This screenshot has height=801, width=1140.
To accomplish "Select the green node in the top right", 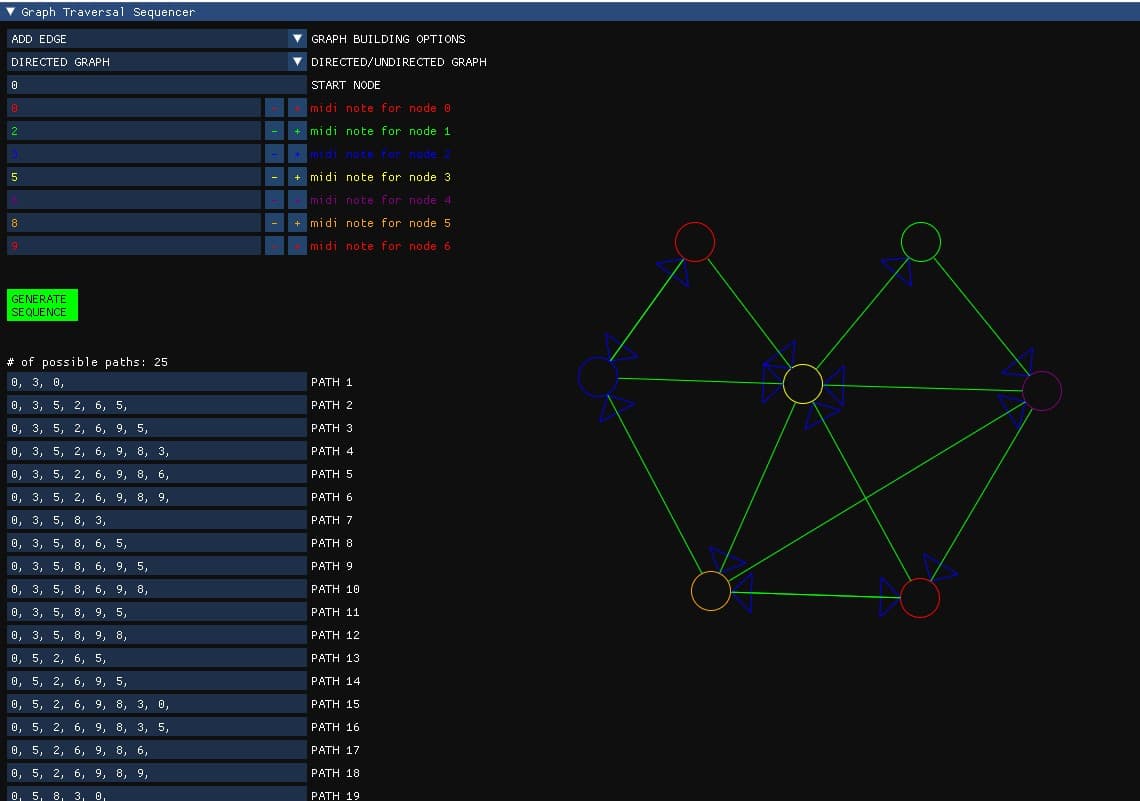I will click(920, 241).
